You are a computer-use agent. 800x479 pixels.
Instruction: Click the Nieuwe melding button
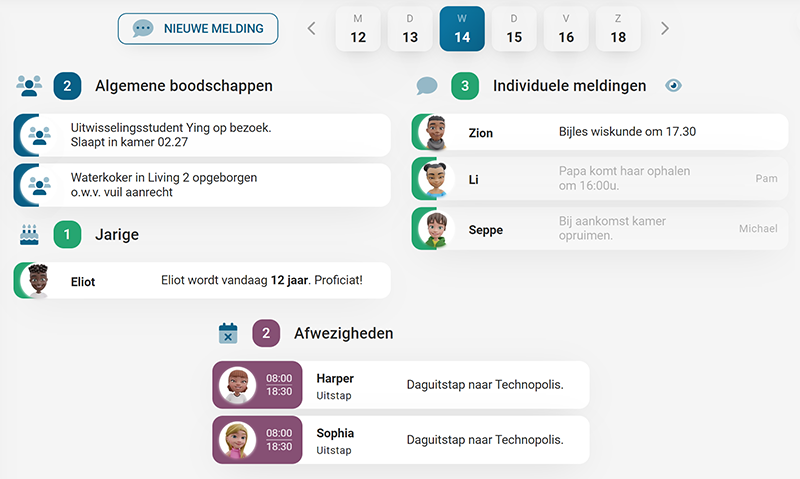click(x=198, y=29)
